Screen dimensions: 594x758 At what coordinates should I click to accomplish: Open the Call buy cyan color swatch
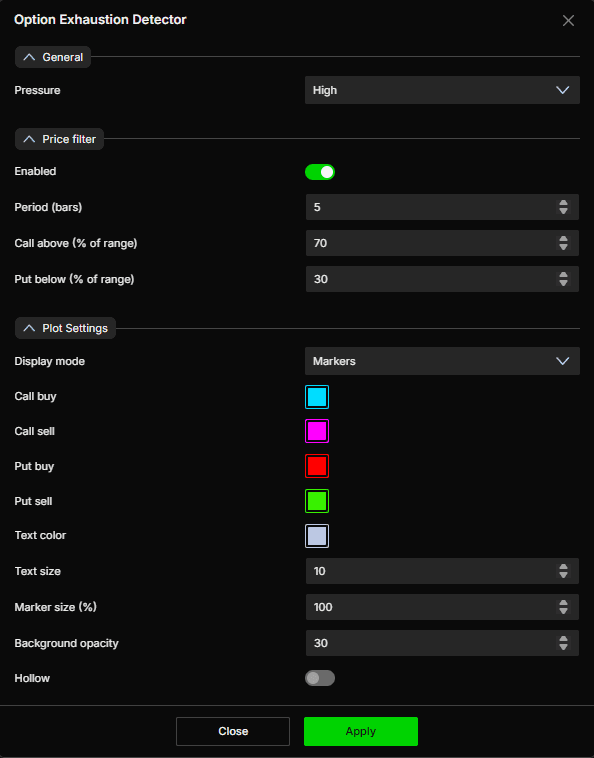pos(317,397)
